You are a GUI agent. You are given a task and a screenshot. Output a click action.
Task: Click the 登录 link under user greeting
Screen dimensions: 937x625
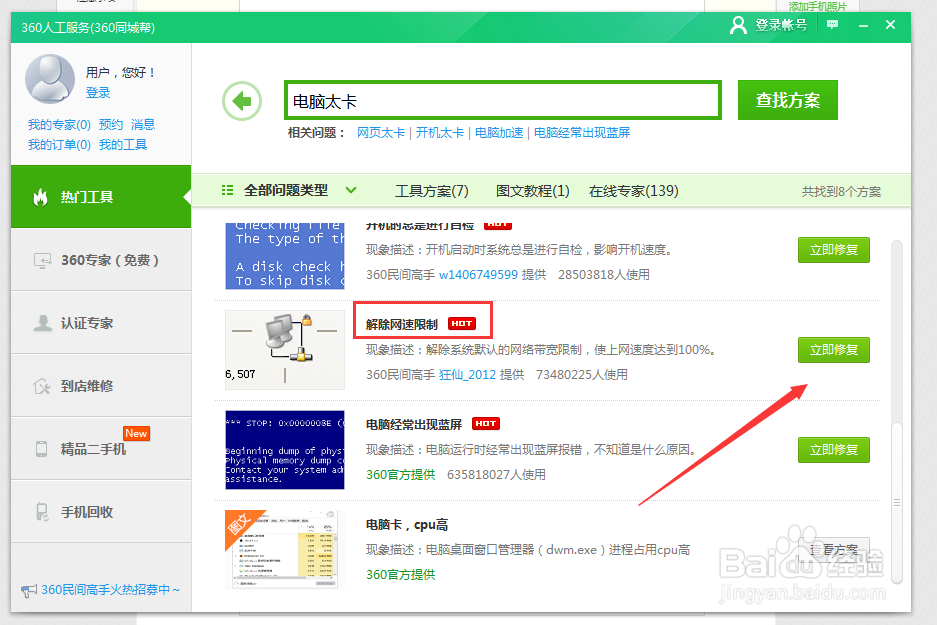(x=98, y=93)
